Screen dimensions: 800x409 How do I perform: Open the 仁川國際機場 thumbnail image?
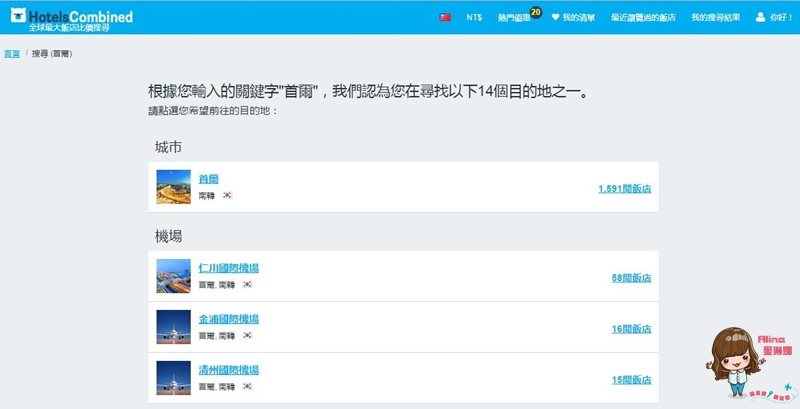(x=173, y=276)
